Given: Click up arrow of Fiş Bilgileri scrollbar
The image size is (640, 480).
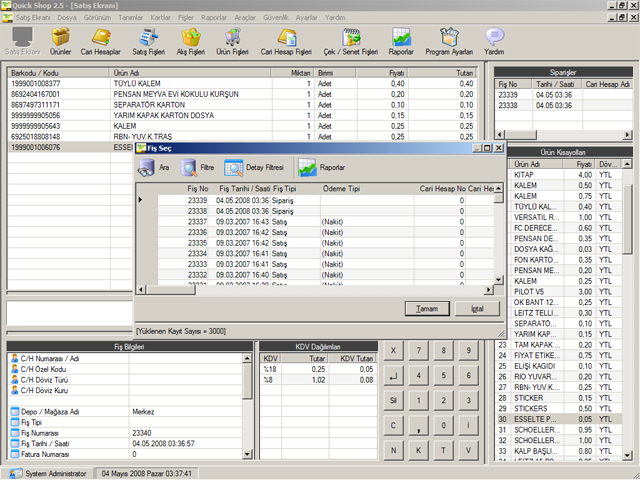Looking at the screenshot, I should [247, 358].
